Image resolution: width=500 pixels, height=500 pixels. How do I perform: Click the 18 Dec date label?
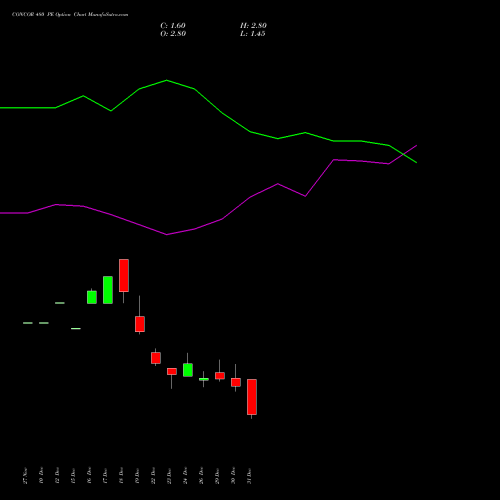(121, 476)
